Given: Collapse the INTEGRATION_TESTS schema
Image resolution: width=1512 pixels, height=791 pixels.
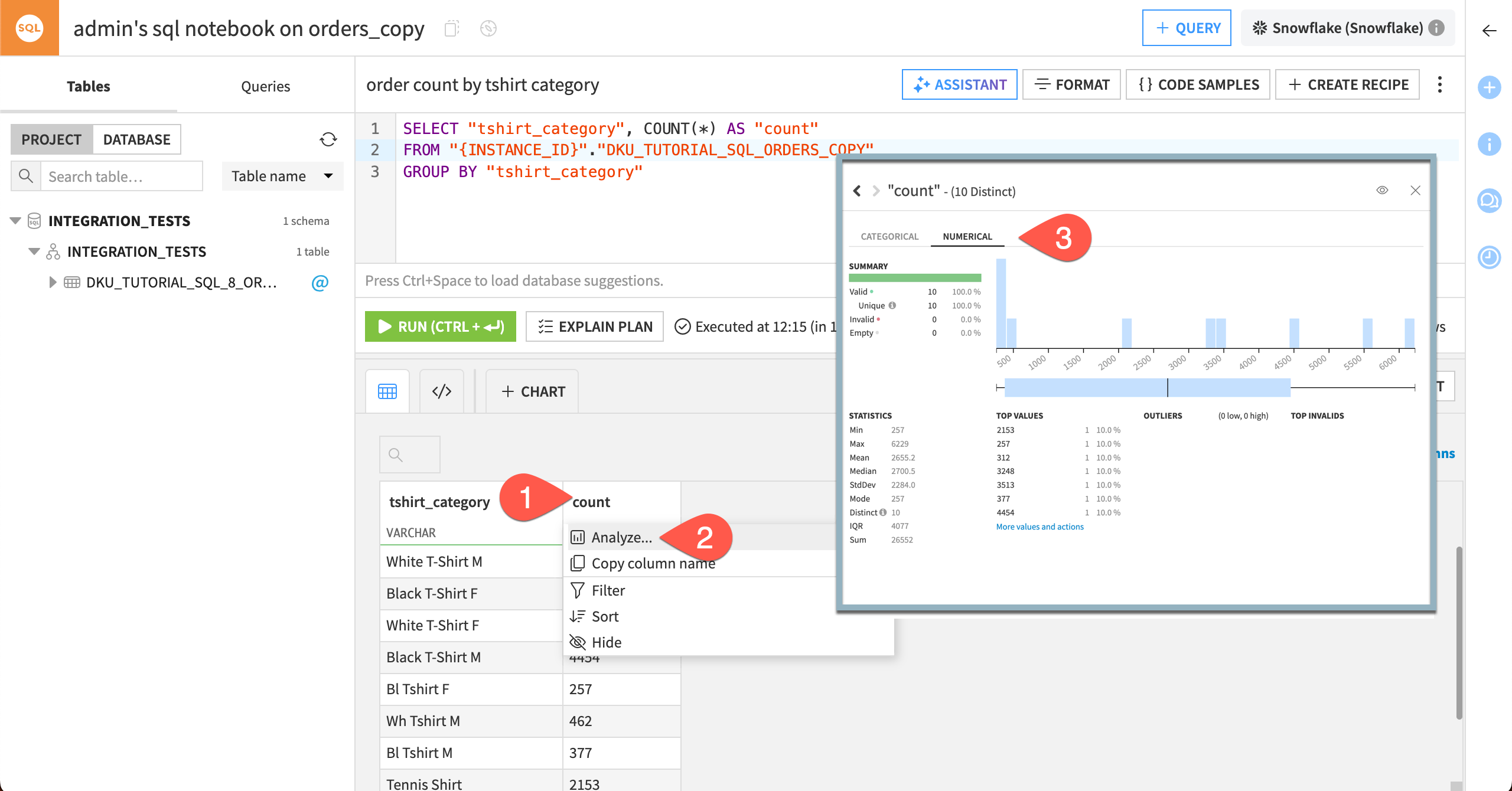Looking at the screenshot, I should 34,251.
